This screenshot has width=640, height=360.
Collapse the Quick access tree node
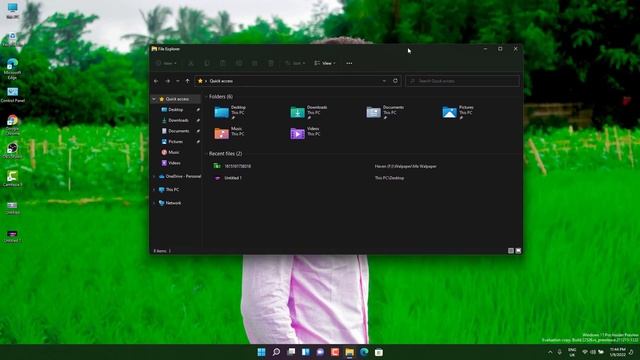(154, 99)
